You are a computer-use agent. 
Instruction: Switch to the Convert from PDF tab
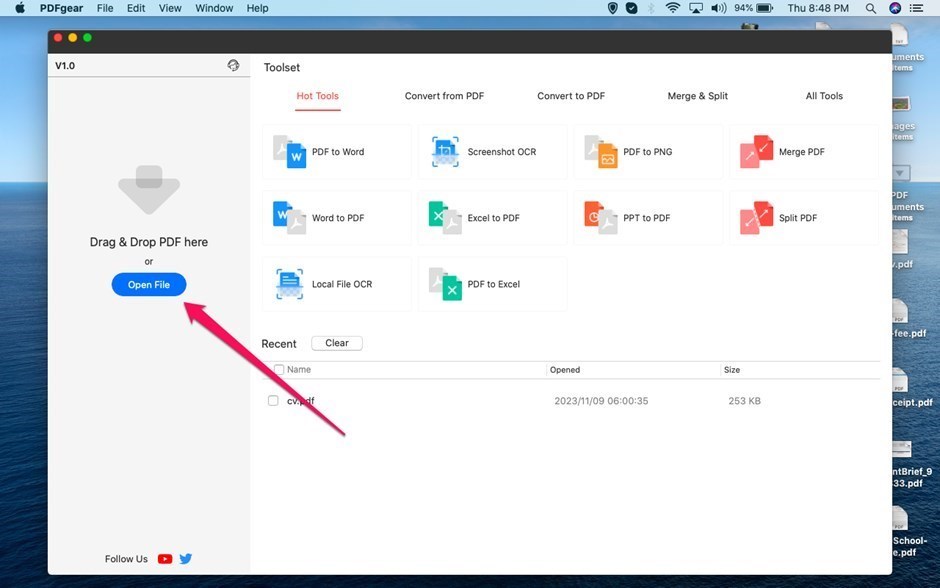(x=444, y=96)
